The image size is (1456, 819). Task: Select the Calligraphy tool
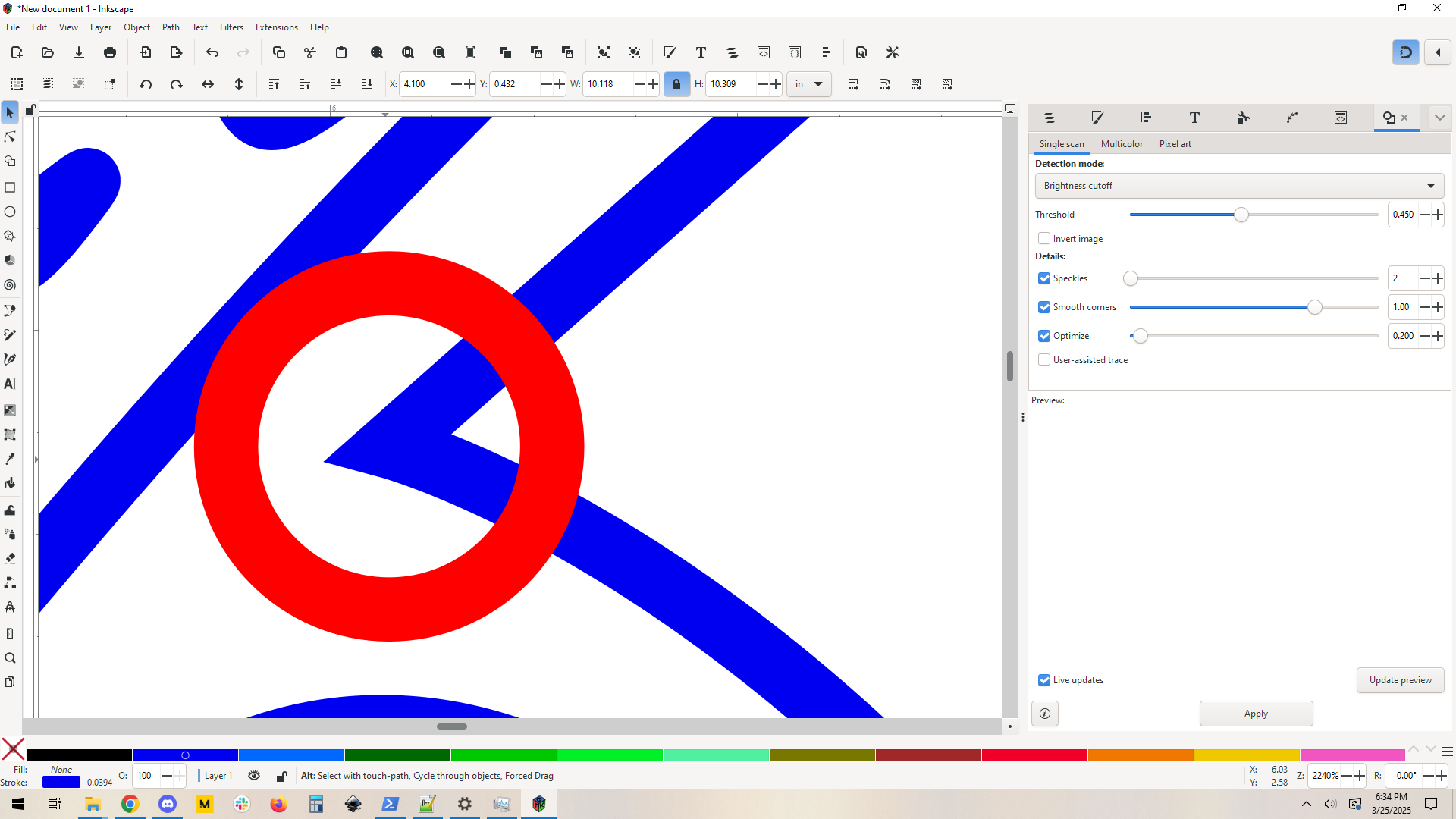[x=10, y=359]
